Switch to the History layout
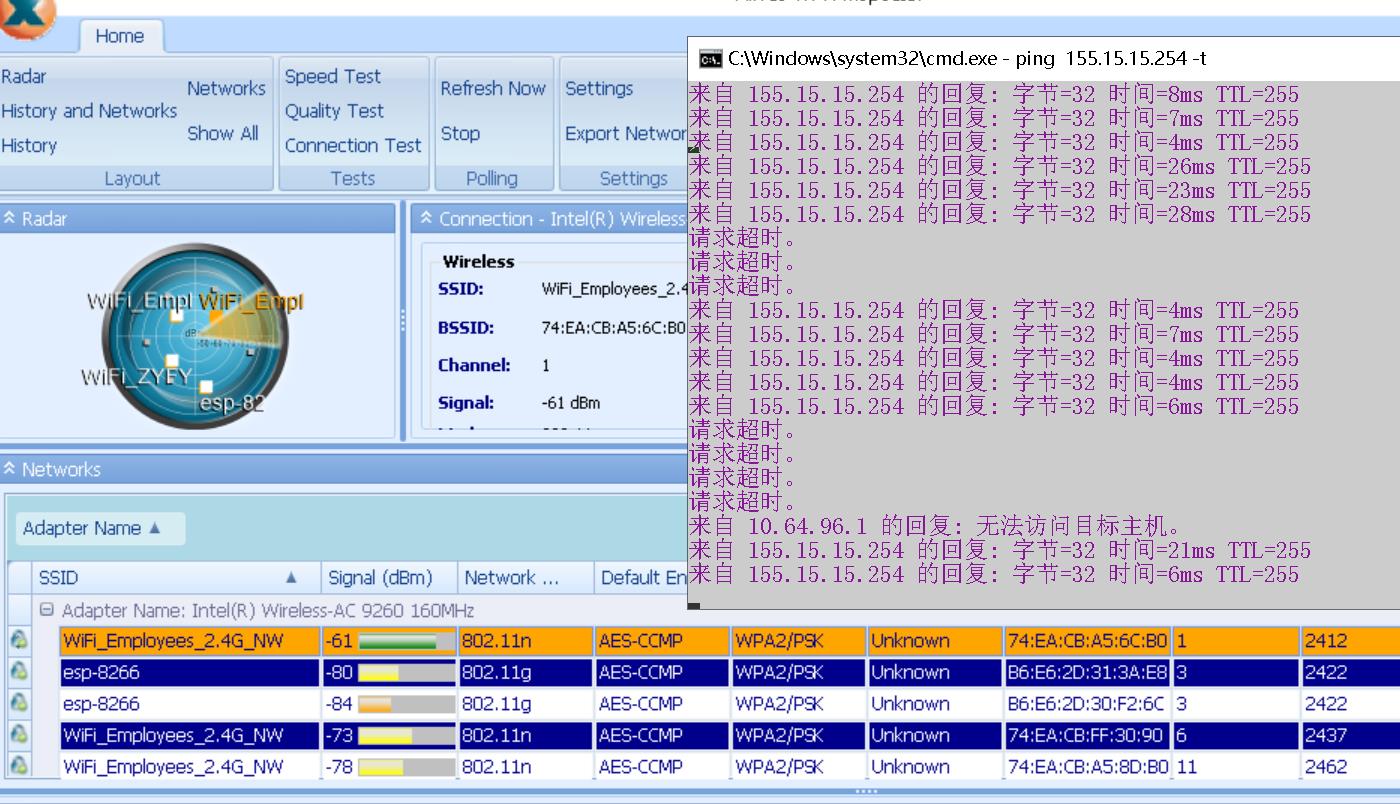1400x804 pixels. pos(29,146)
